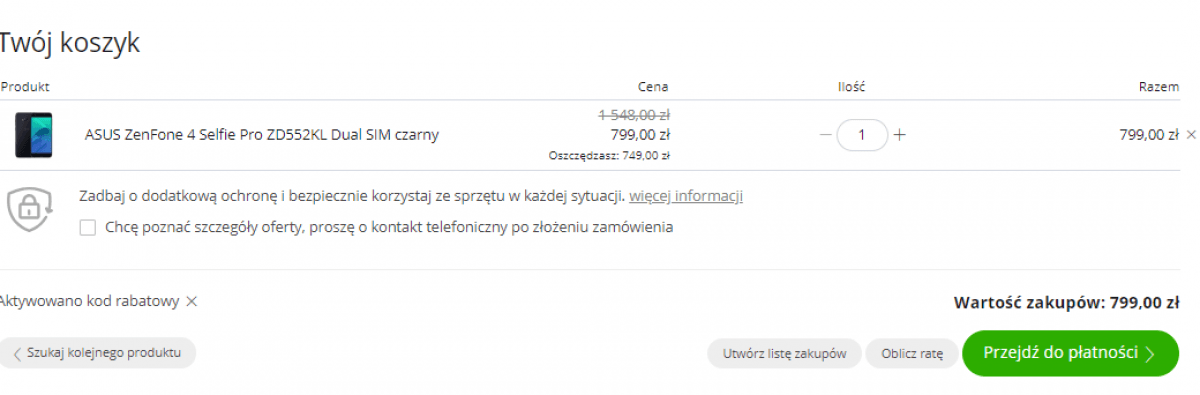Remove ASUS ZenFone from the cart
Screen dimensions: 1200x395
click(1190, 134)
